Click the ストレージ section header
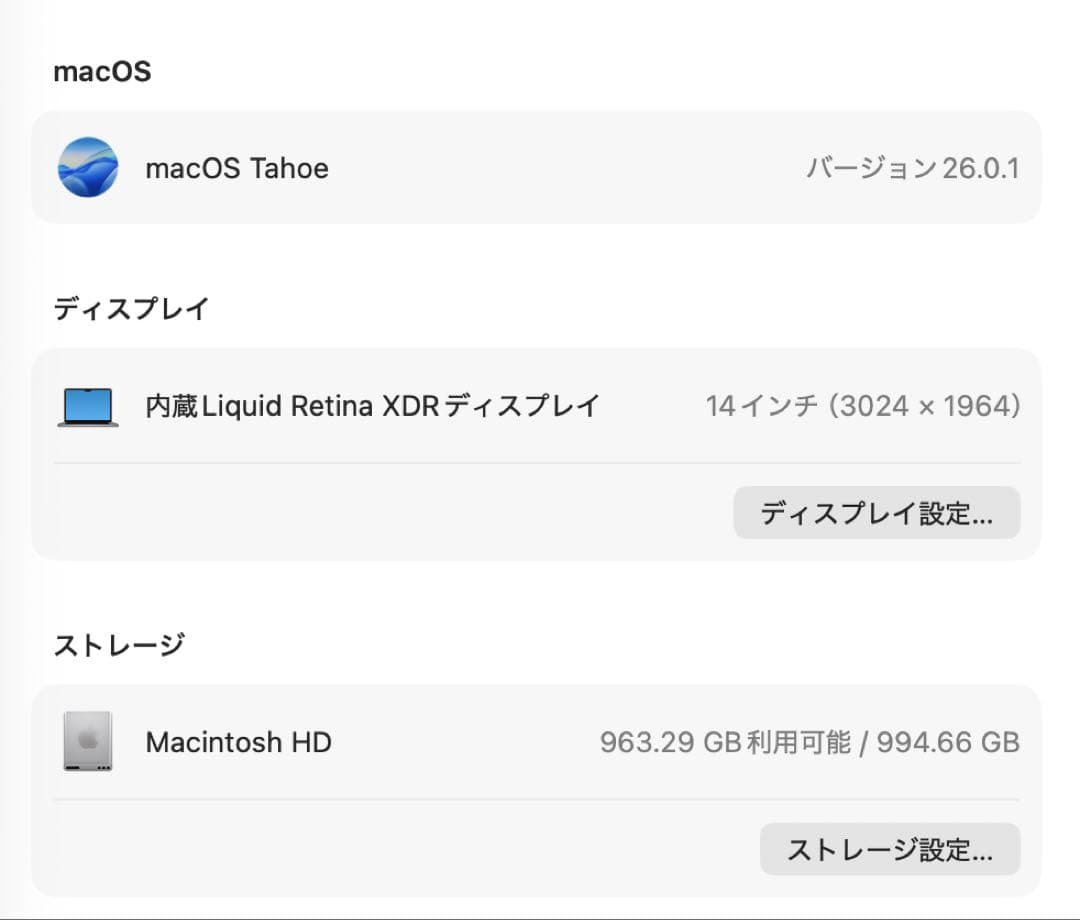 119,644
